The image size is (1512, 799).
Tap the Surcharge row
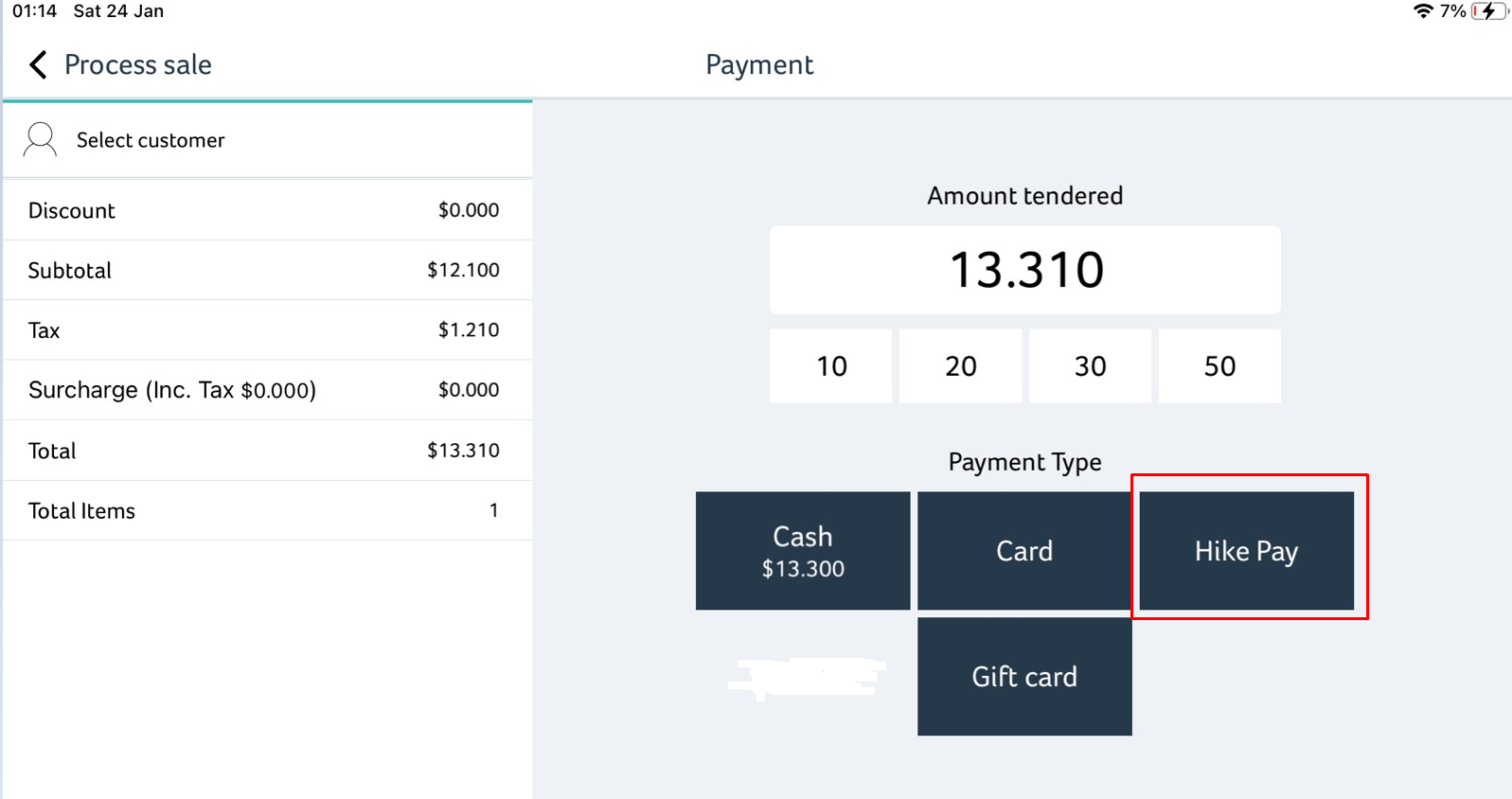point(267,390)
